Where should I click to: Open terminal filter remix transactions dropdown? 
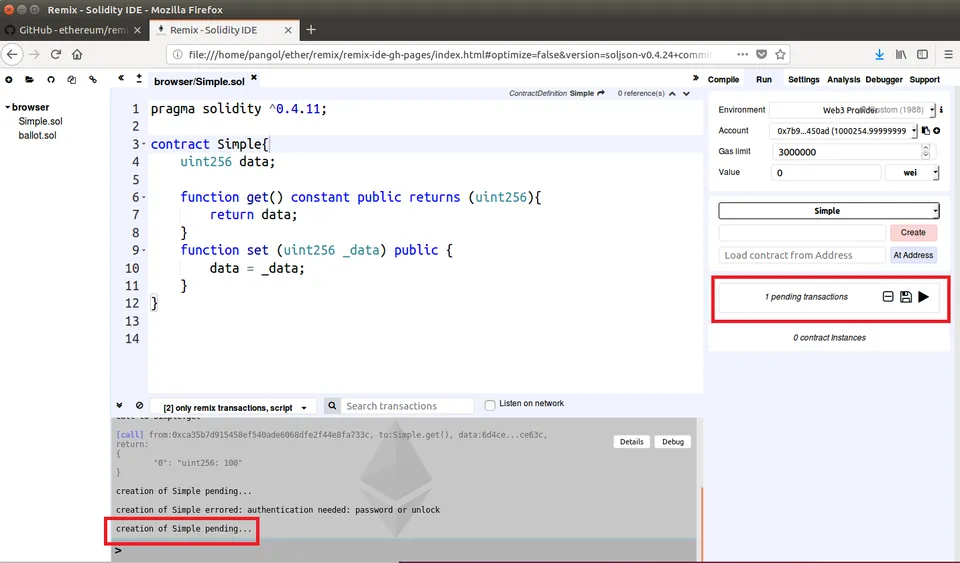pos(232,408)
